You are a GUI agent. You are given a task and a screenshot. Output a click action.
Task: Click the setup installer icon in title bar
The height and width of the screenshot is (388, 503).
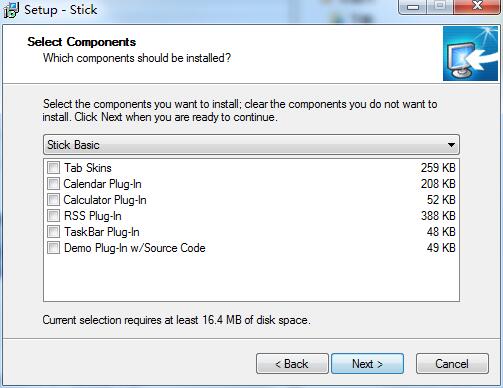11,9
